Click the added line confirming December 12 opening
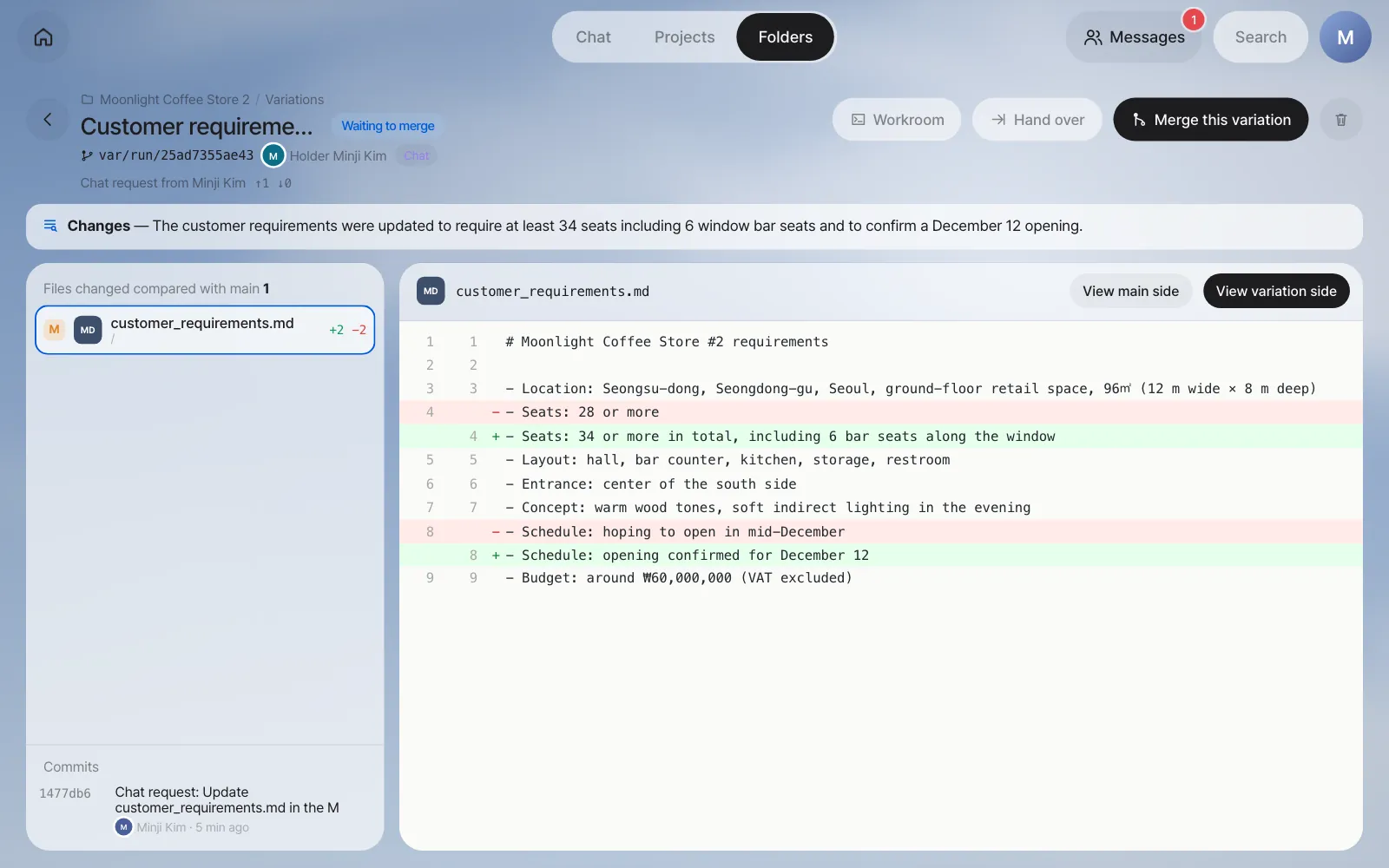The height and width of the screenshot is (868, 1389). coord(880,555)
